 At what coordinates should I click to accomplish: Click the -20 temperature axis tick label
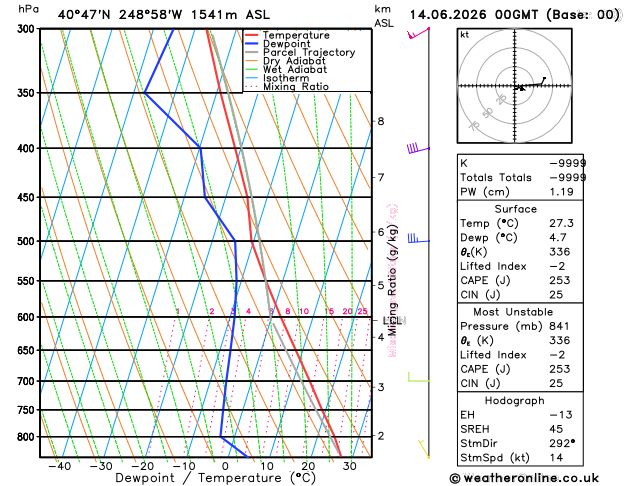coord(142,466)
